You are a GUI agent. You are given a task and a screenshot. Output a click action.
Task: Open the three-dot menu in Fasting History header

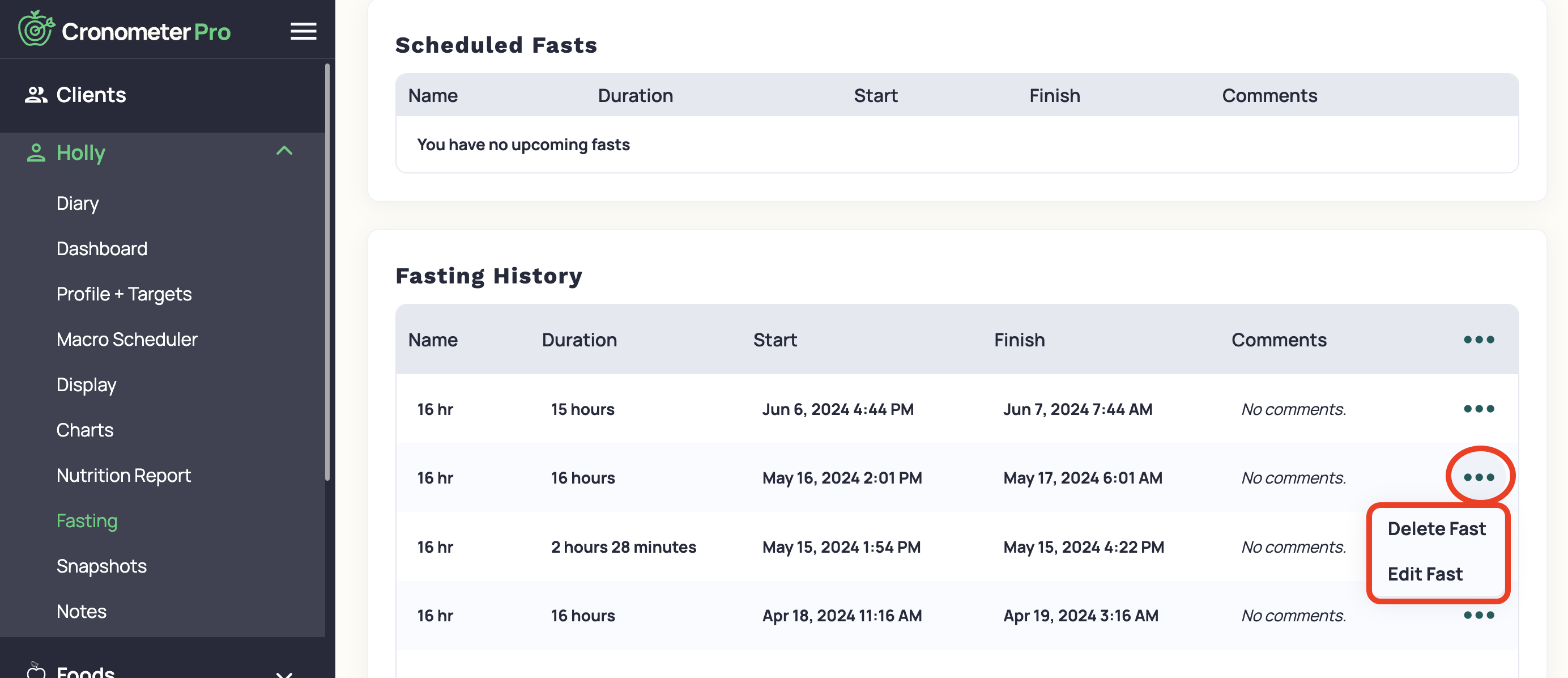tap(1478, 340)
